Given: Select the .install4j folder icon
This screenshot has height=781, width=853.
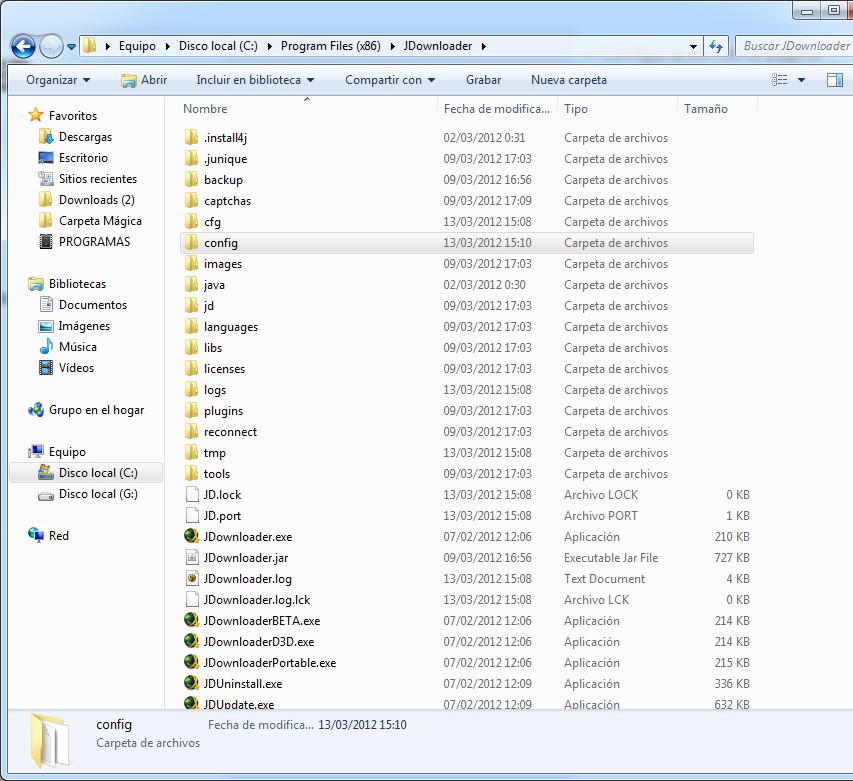Looking at the screenshot, I should coord(191,137).
